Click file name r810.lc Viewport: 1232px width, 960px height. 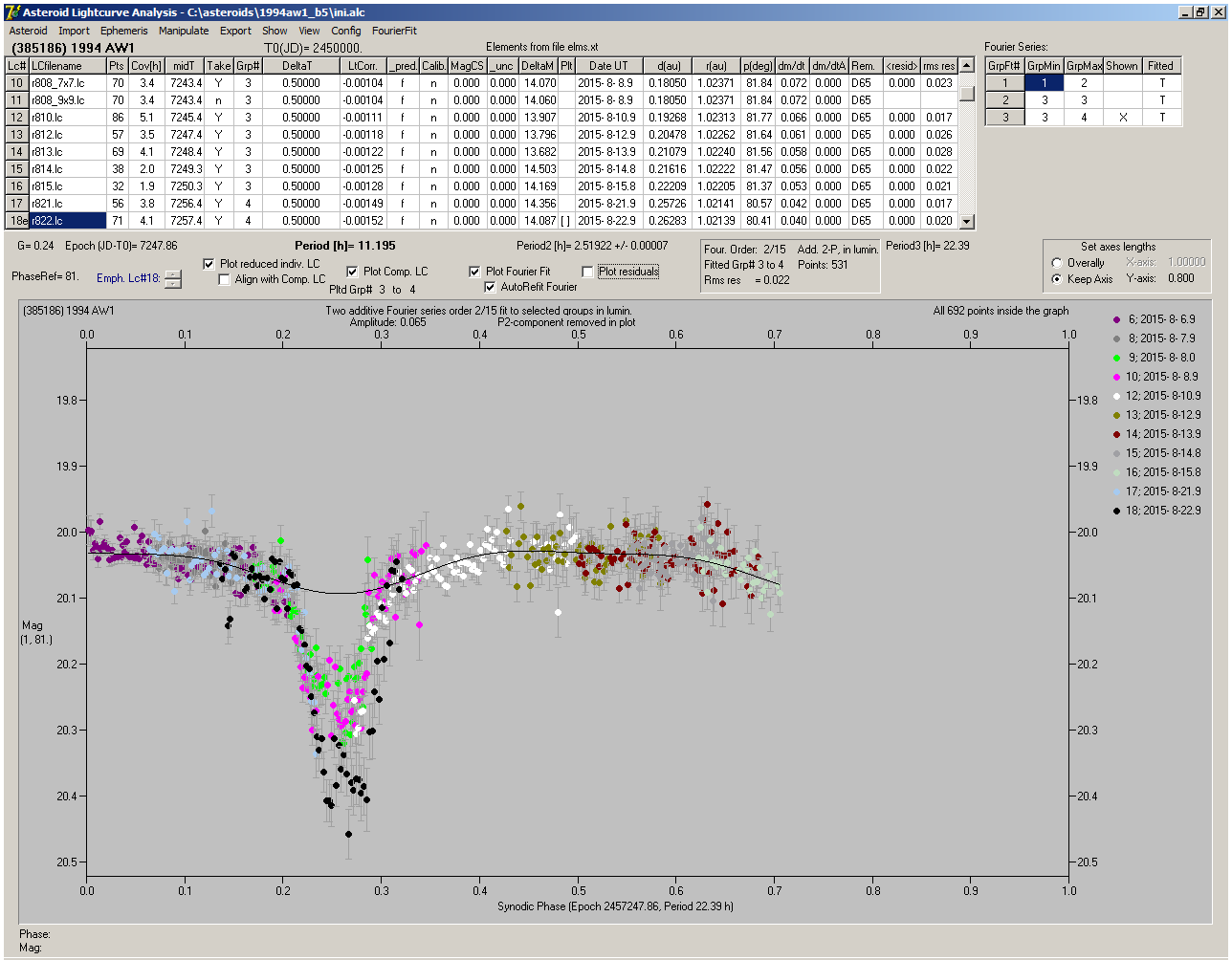[x=67, y=118]
